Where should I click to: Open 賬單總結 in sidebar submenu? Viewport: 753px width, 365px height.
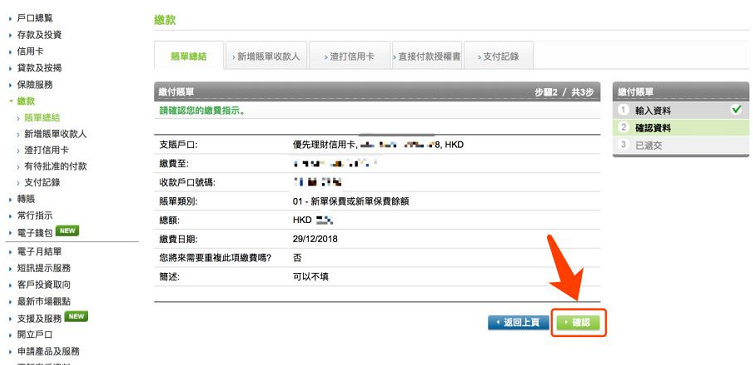pyautogui.click(x=42, y=118)
